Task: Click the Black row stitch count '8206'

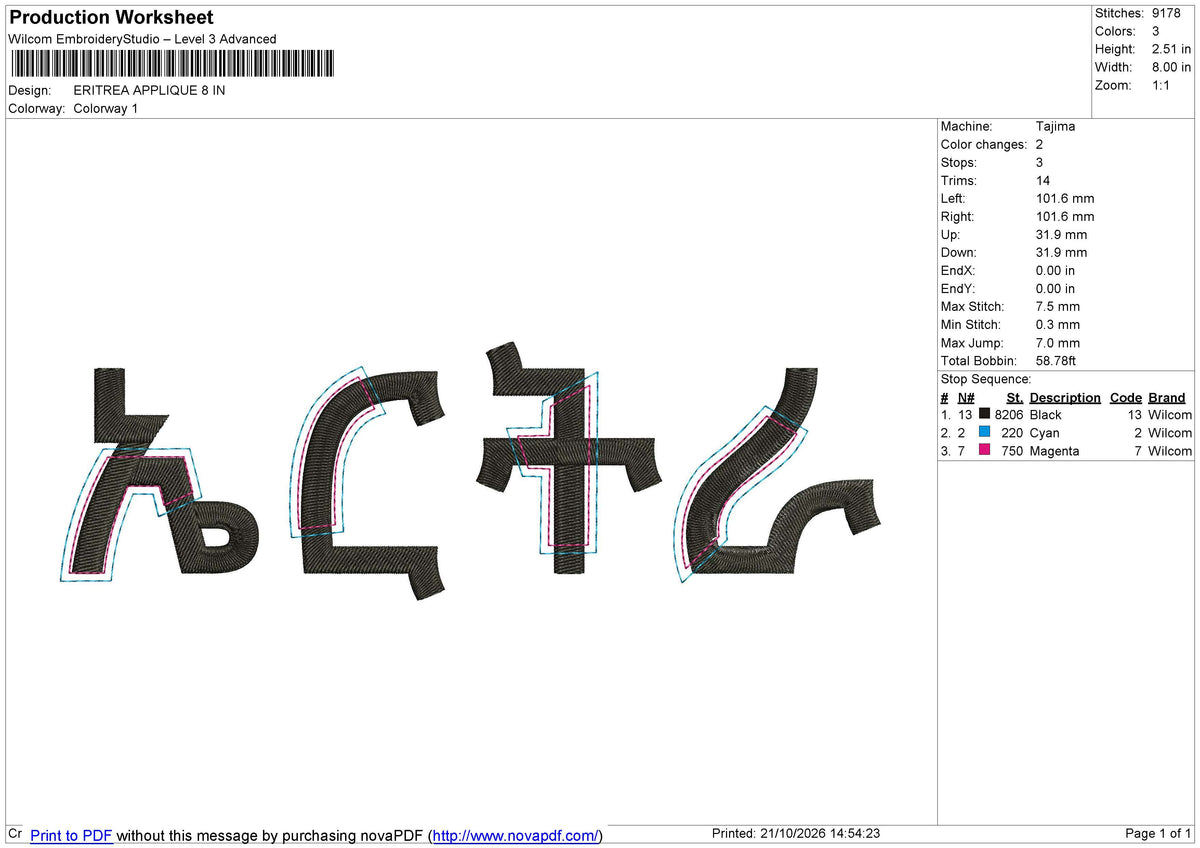Action: 1008,415
